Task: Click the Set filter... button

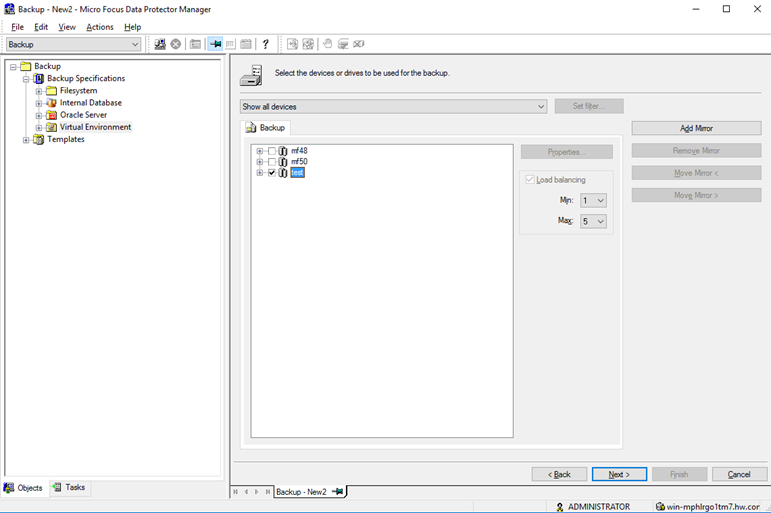Action: 589,106
